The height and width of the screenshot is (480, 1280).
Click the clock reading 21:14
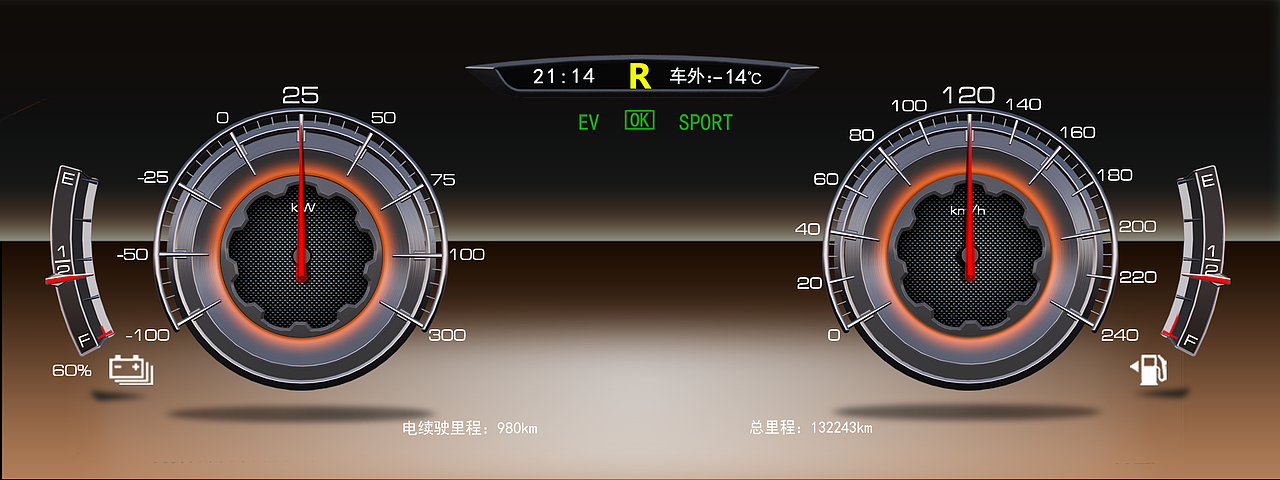[563, 76]
